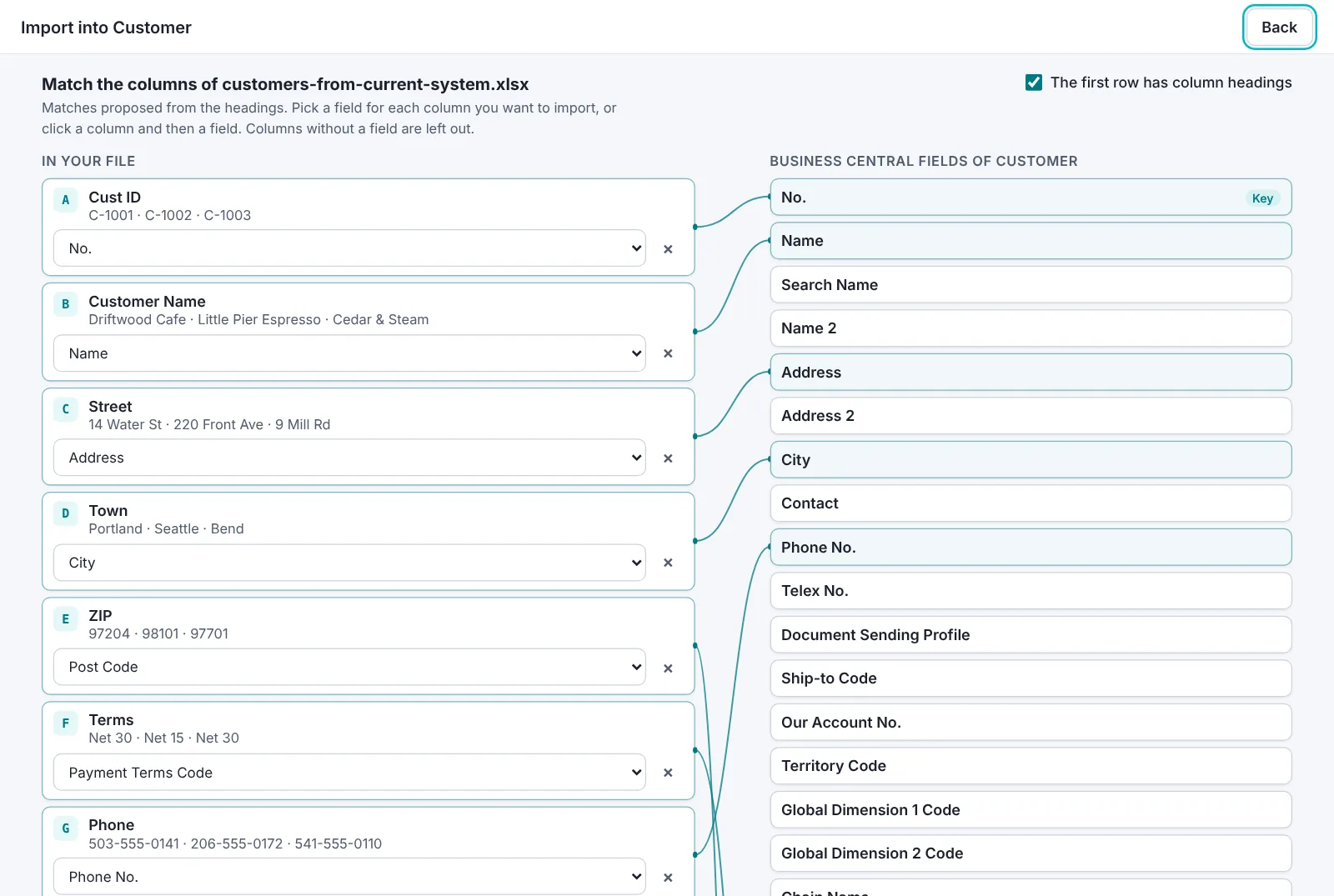Clear the Terms column mapping
Image resolution: width=1334 pixels, height=896 pixels.
coord(668,773)
